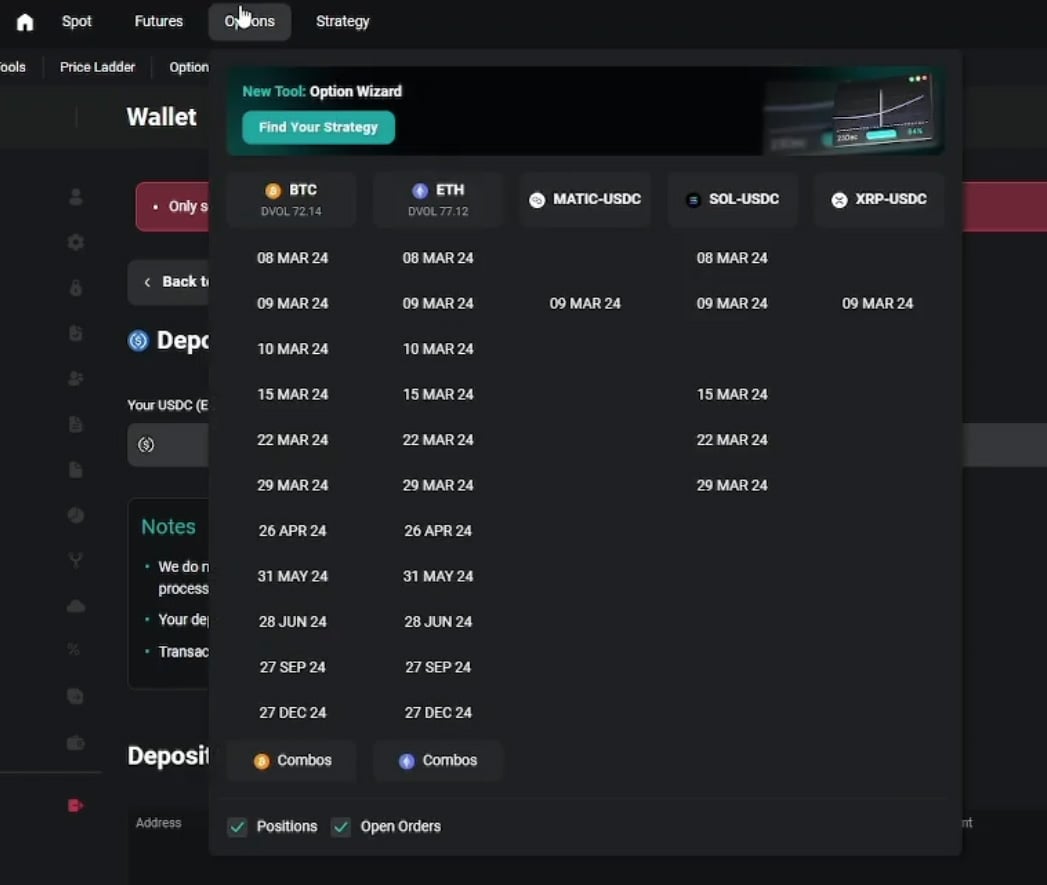1047x885 pixels.
Task: Toggle the Positions checkbox
Action: pos(237,827)
